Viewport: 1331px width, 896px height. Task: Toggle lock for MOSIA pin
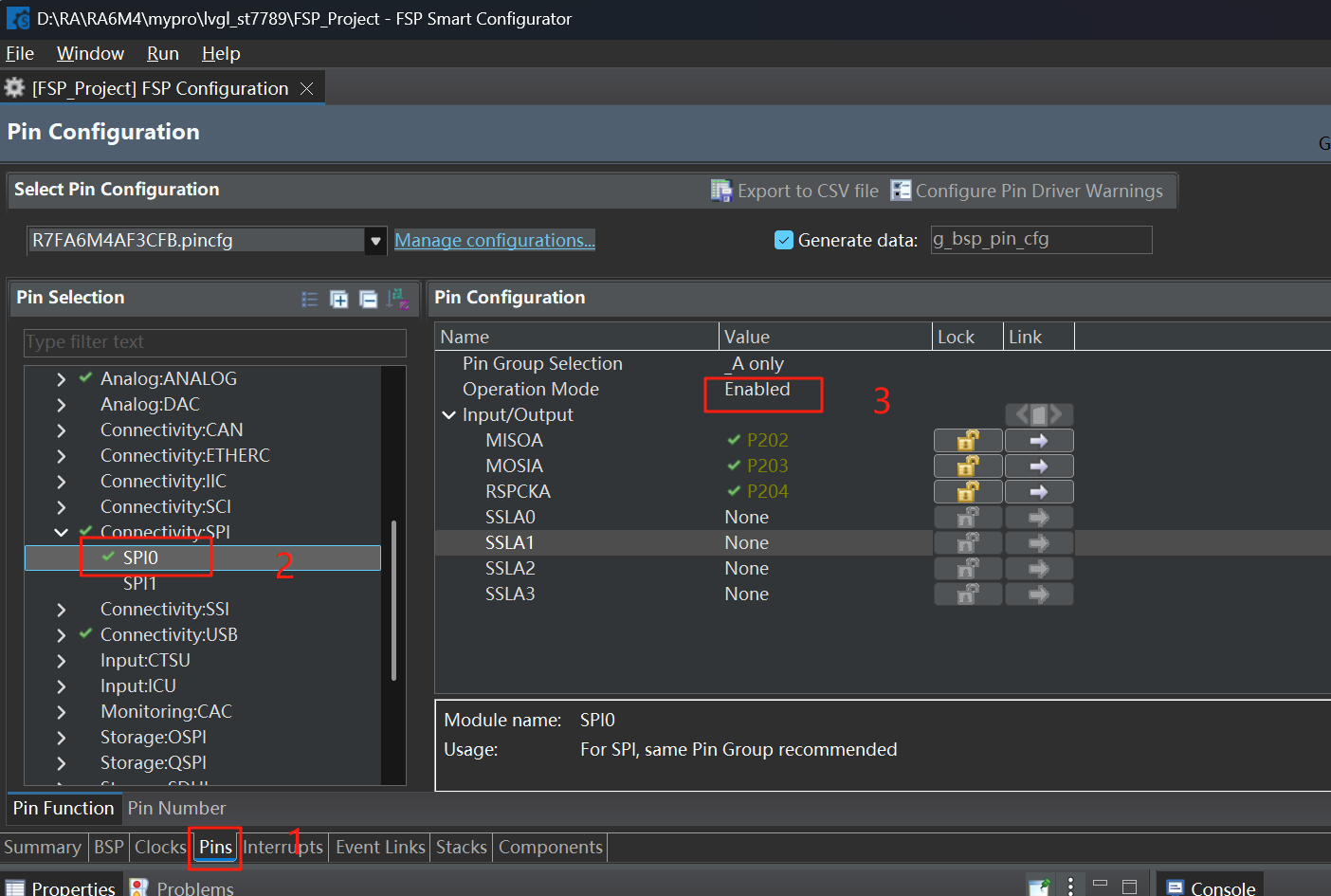tap(968, 466)
